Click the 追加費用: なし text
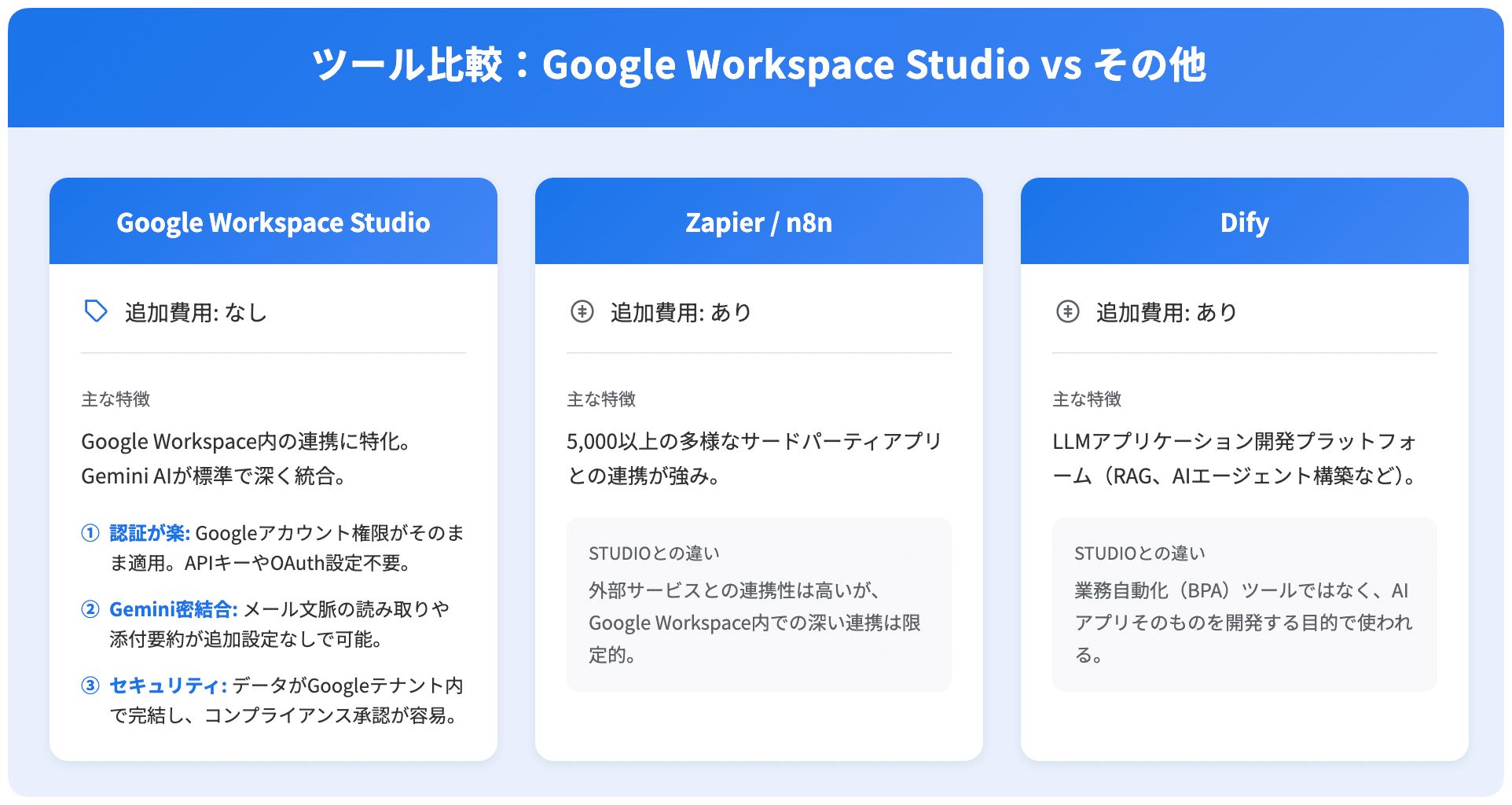 tap(196, 313)
